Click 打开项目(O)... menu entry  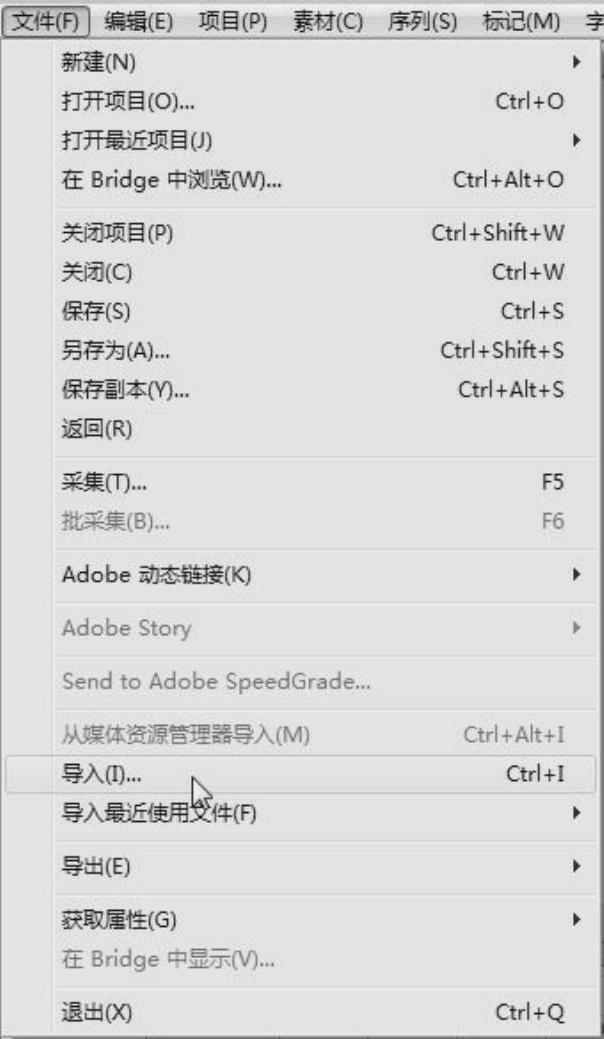128,101
